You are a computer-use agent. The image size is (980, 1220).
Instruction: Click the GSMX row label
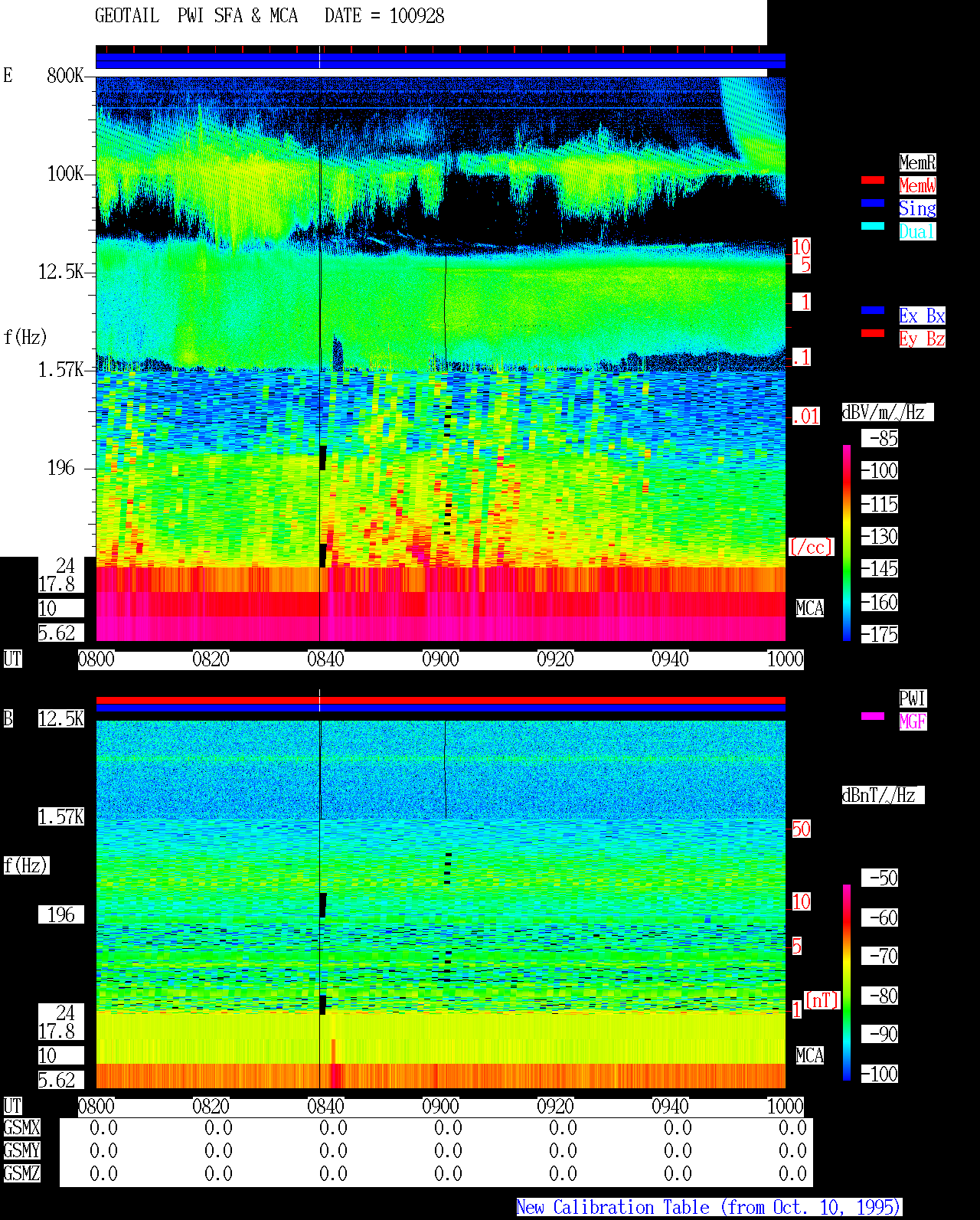(x=21, y=1128)
